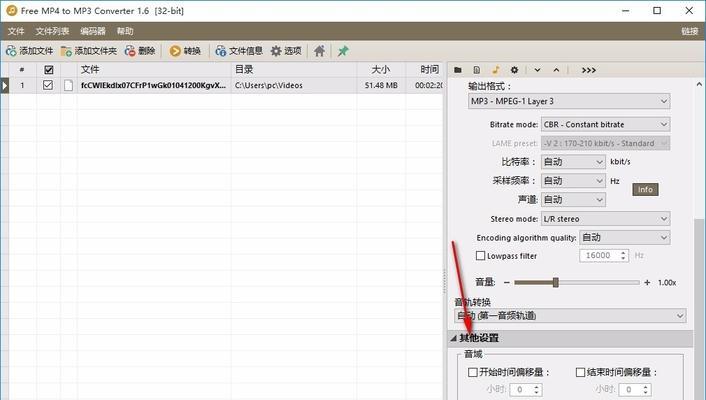Click the 链接 menu item
706x400 pixels.
coord(689,31)
